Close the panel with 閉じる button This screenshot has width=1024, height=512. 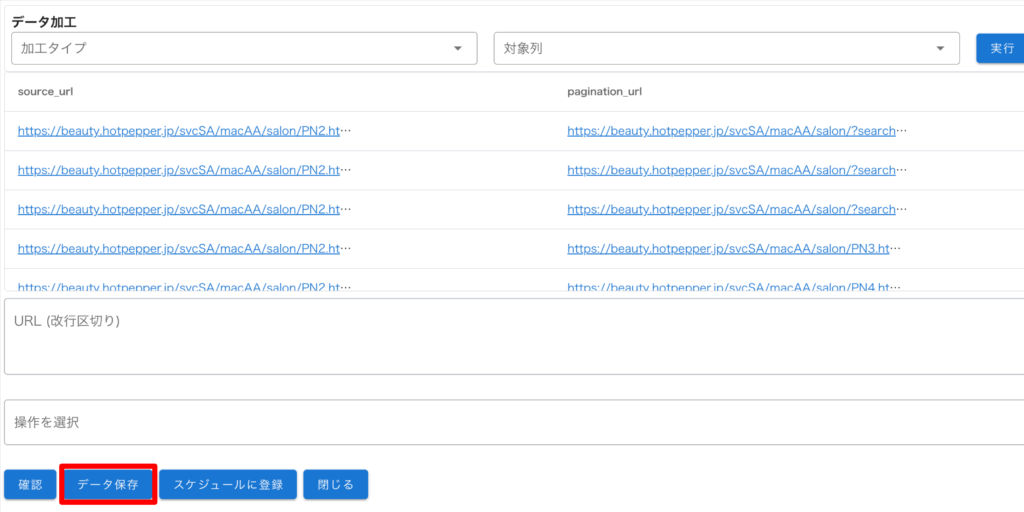(x=335, y=485)
